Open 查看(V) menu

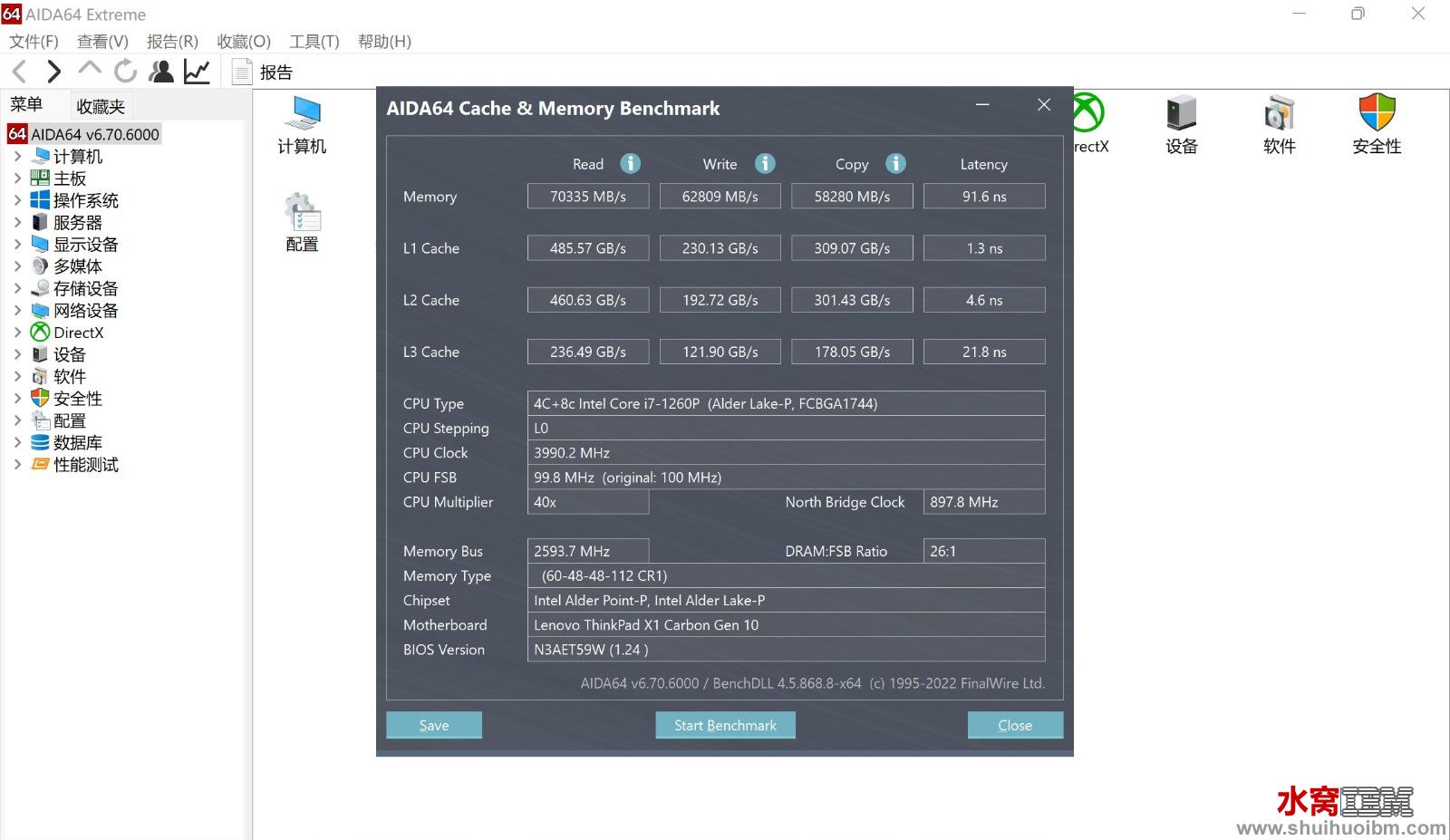(102, 42)
